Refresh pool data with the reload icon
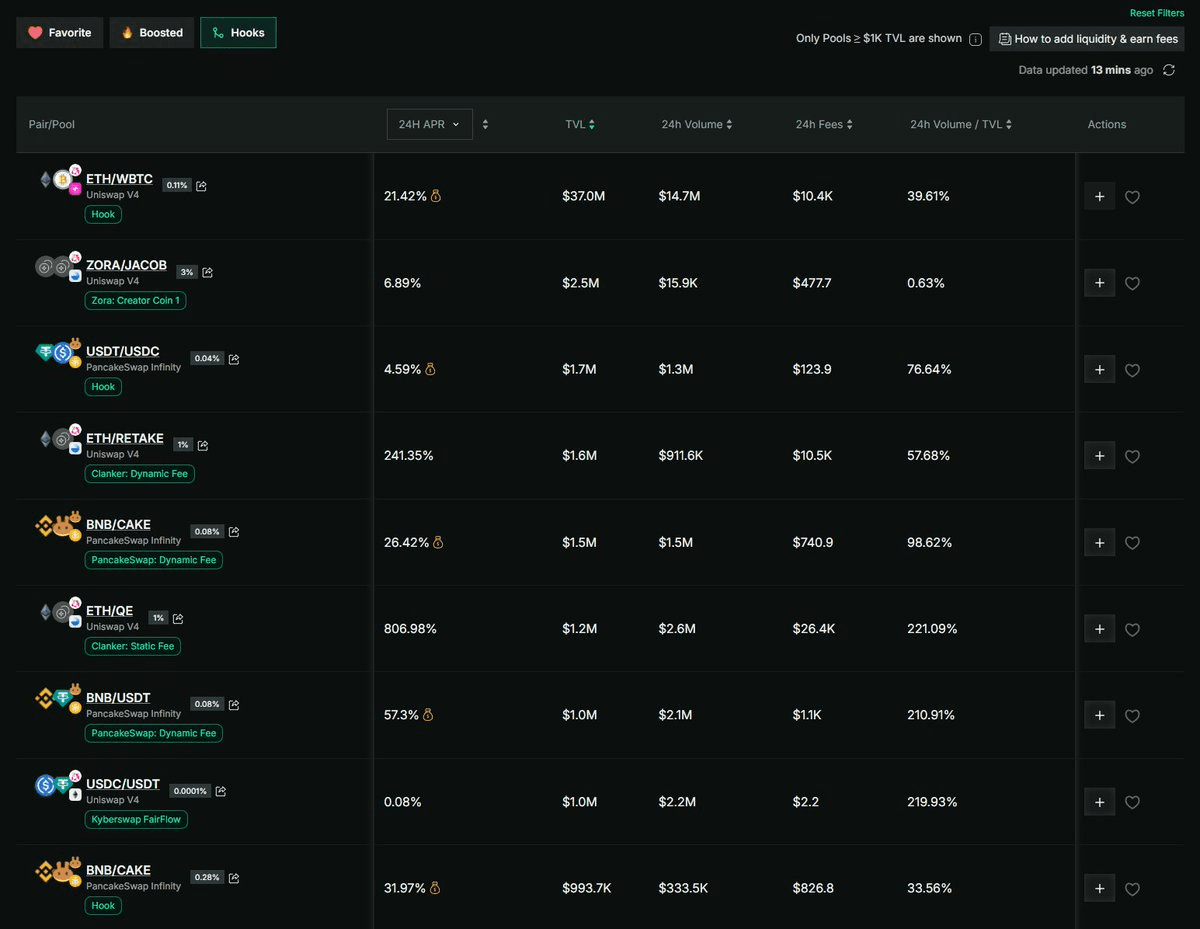The width and height of the screenshot is (1200, 929). (x=1169, y=70)
